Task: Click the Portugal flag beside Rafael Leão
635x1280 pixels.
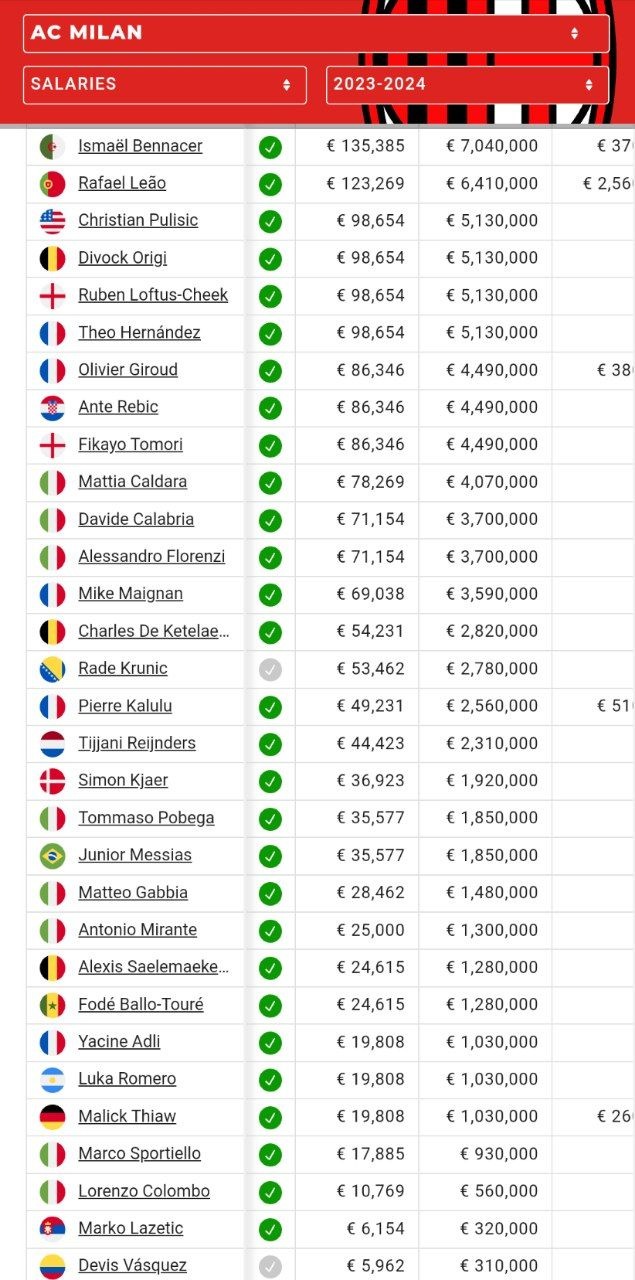Action: [52, 184]
